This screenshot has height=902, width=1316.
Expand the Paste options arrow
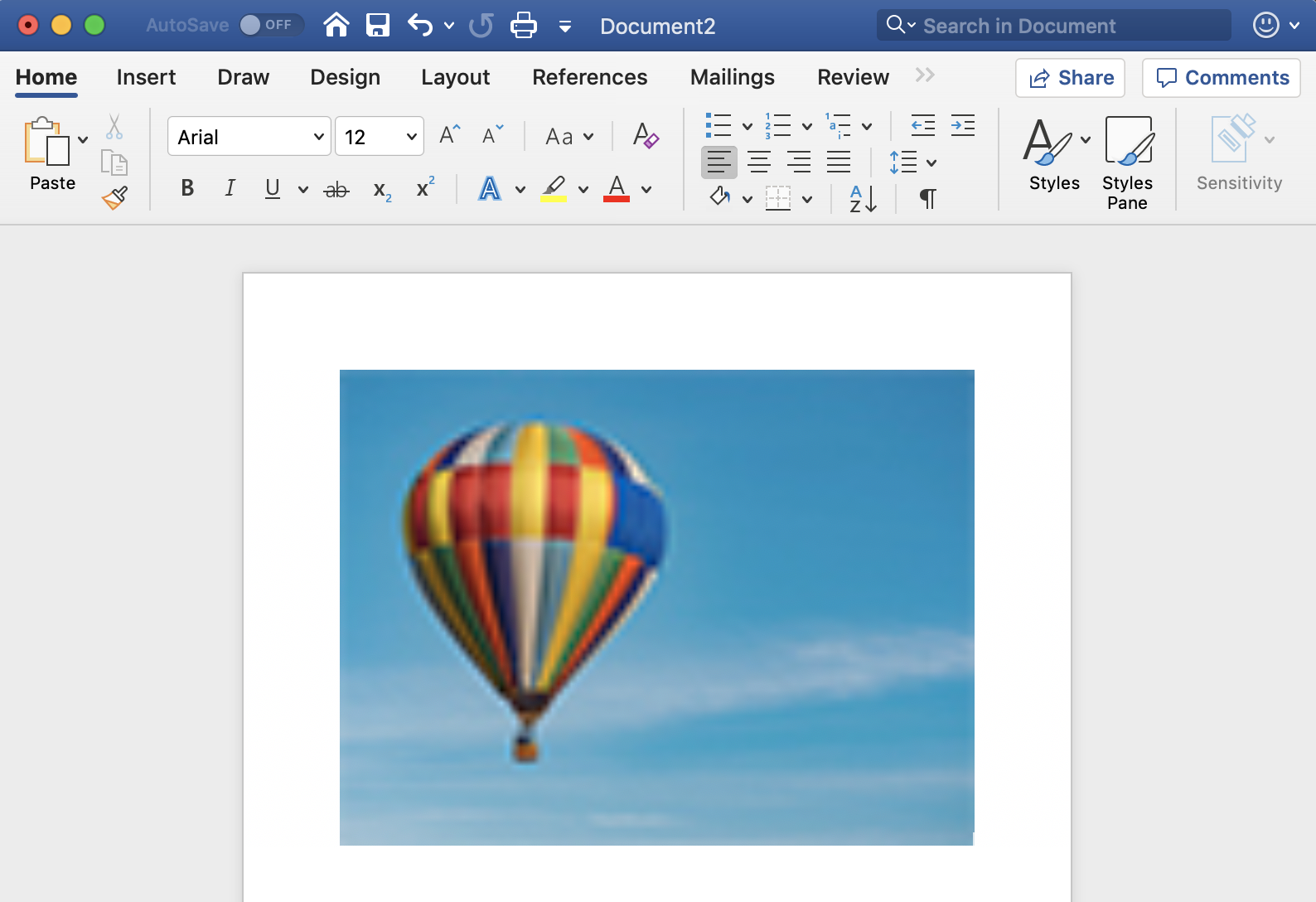point(83,139)
